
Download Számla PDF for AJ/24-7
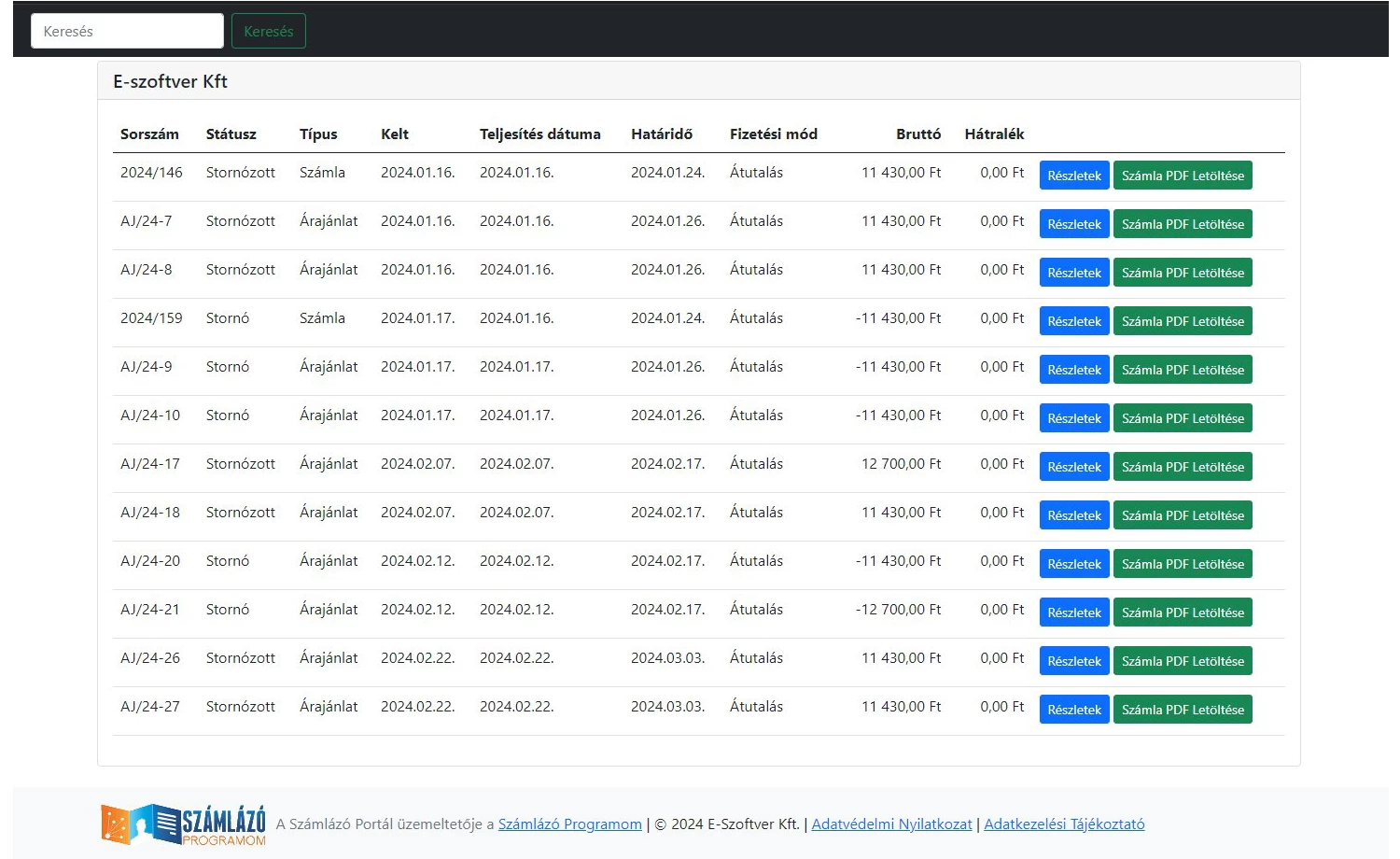(1183, 224)
